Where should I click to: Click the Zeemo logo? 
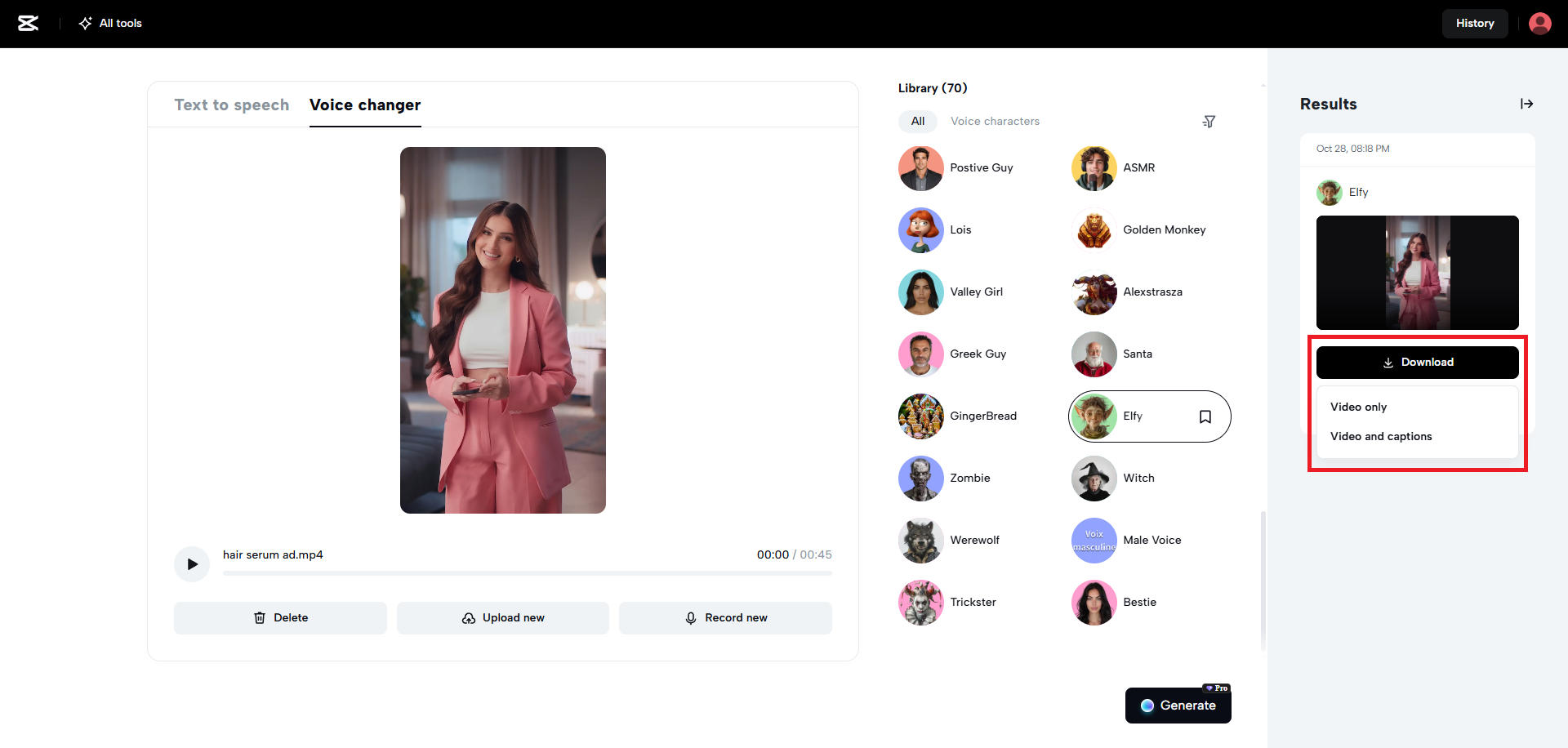click(28, 23)
